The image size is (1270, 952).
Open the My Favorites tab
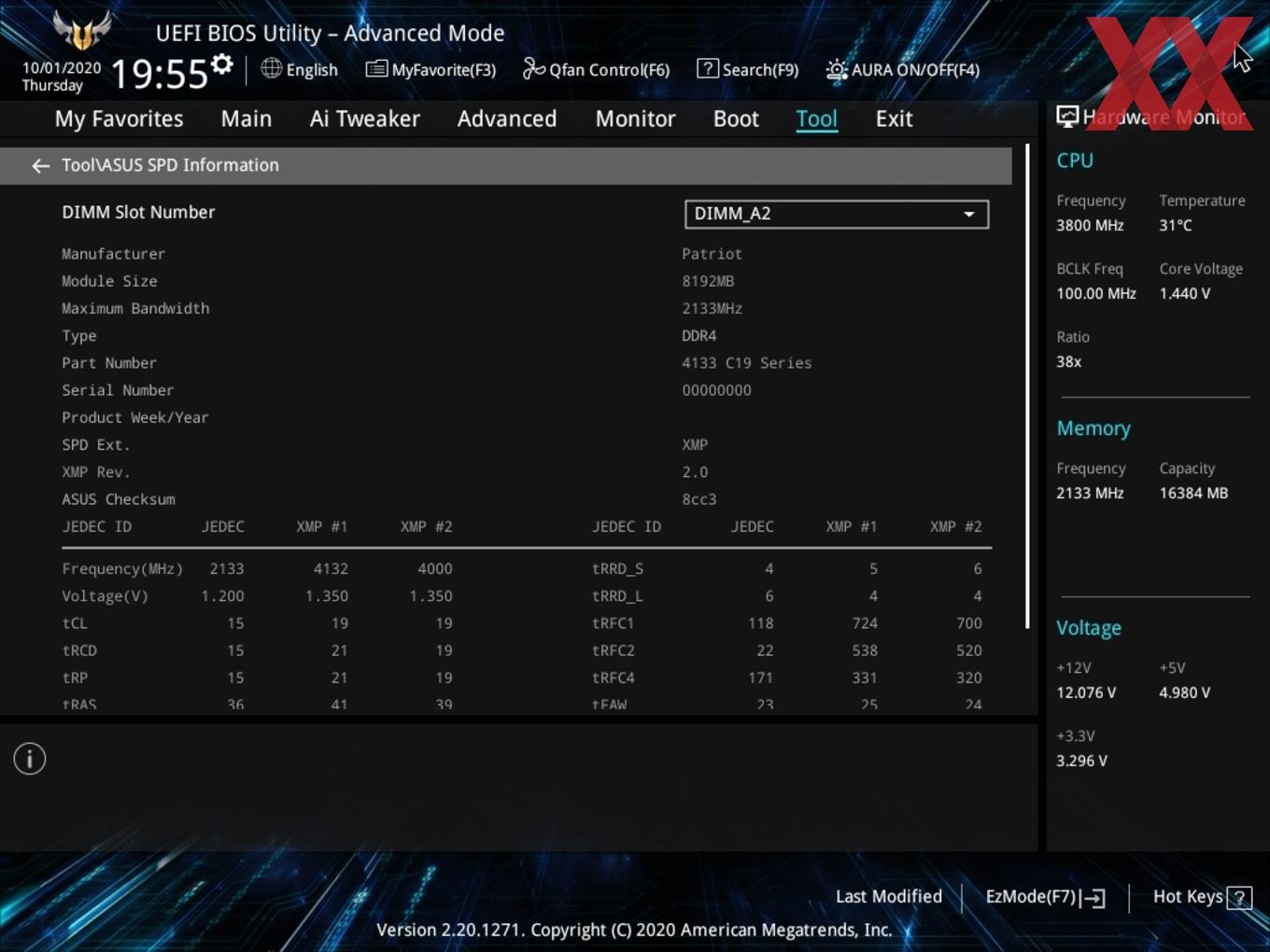click(119, 119)
